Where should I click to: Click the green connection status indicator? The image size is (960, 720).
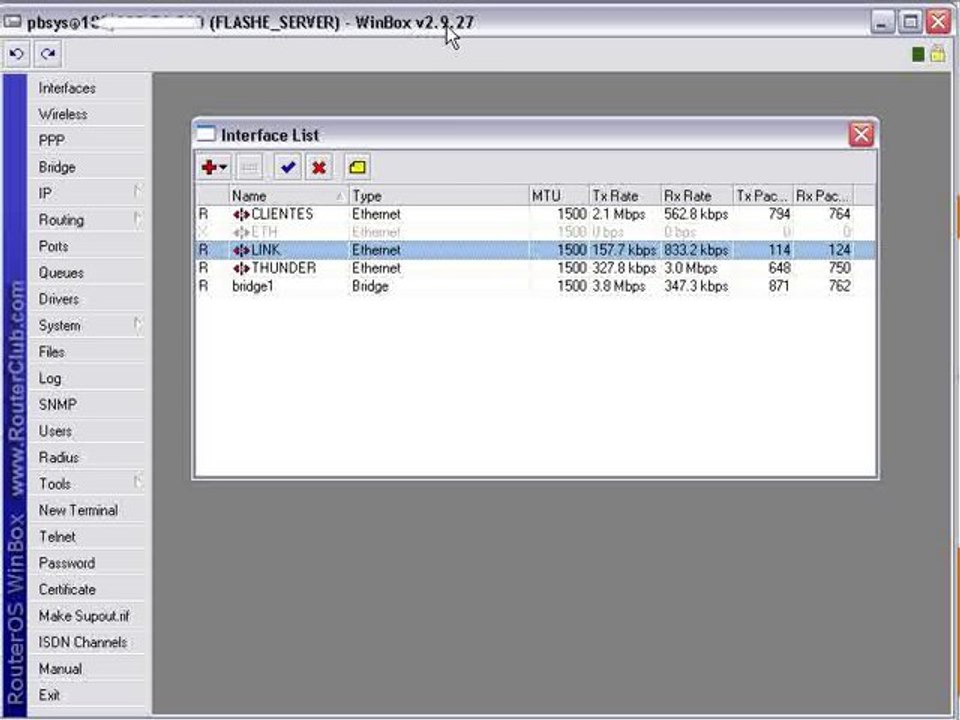pos(918,54)
